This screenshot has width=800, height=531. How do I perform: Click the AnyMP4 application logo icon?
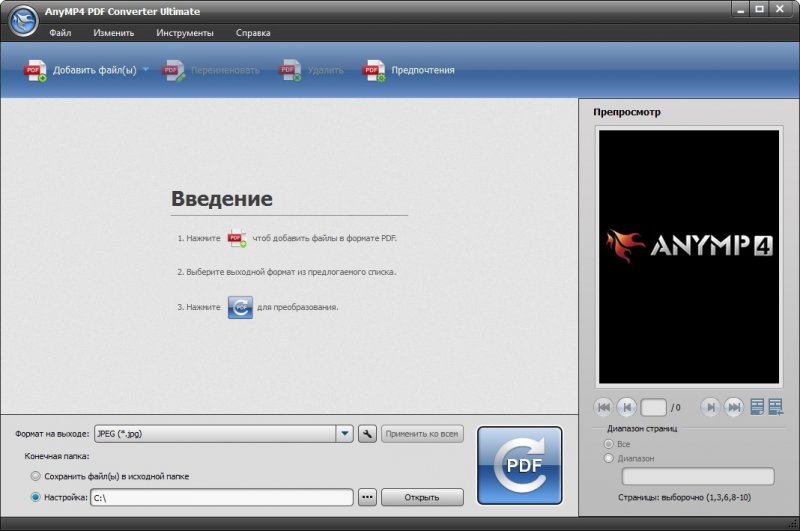[23, 21]
